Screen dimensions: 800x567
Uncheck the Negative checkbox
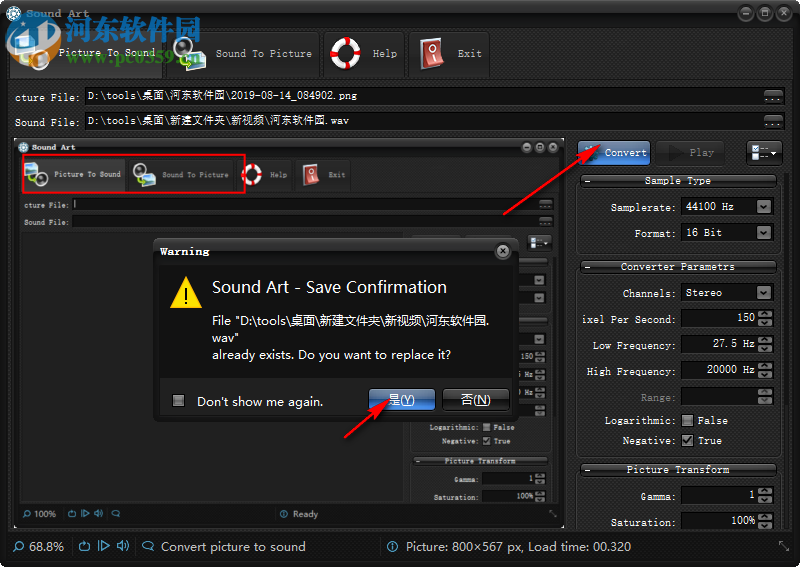click(688, 440)
